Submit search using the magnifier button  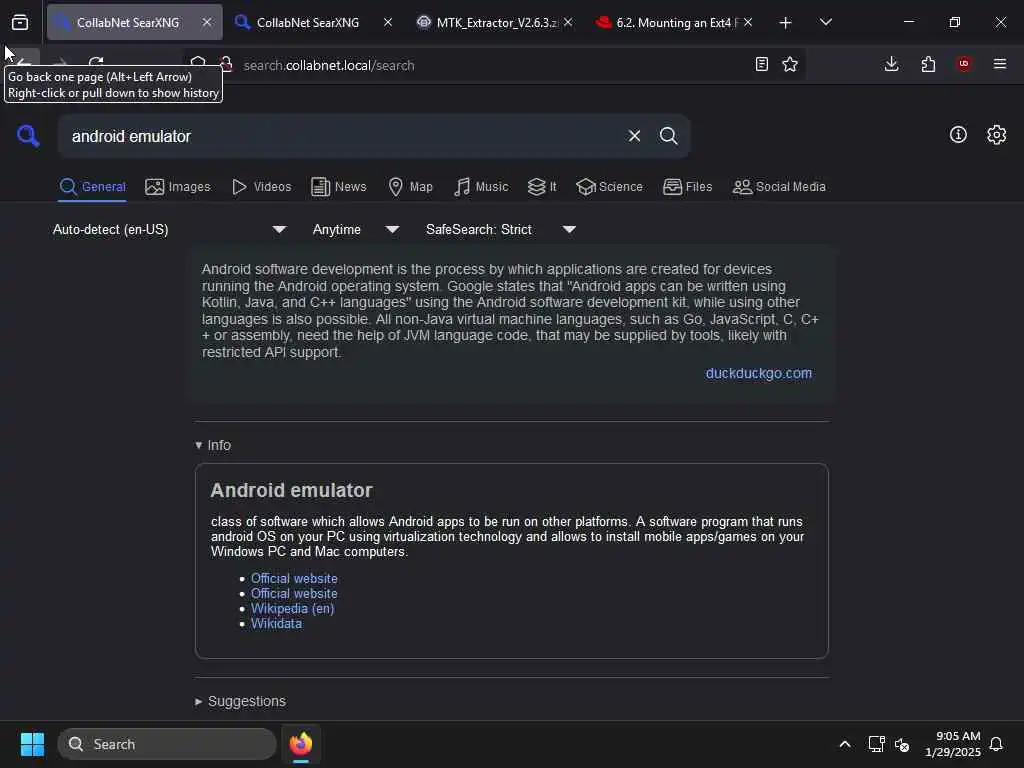point(668,136)
